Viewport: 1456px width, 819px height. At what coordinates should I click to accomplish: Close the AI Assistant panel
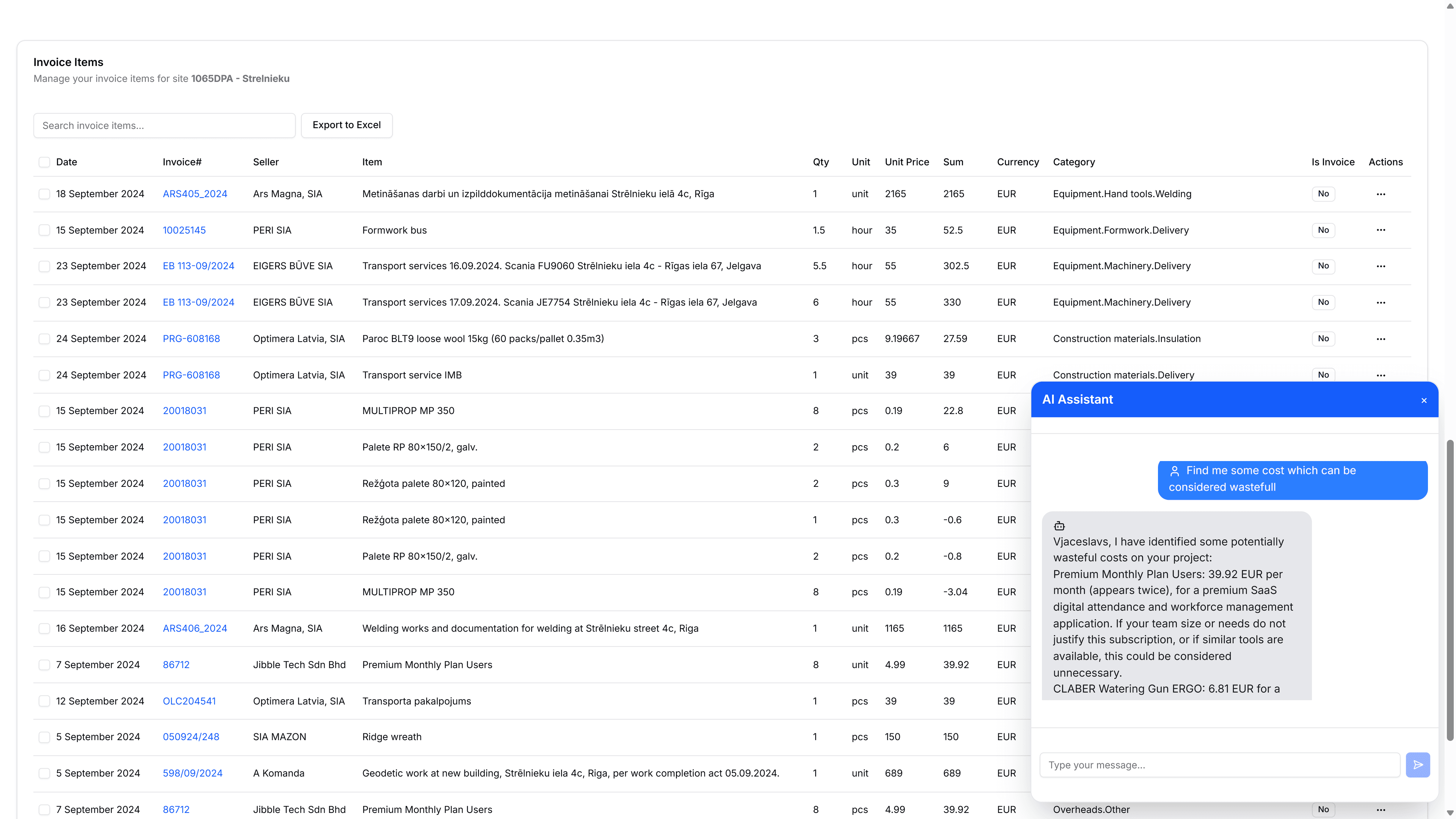tap(1424, 400)
